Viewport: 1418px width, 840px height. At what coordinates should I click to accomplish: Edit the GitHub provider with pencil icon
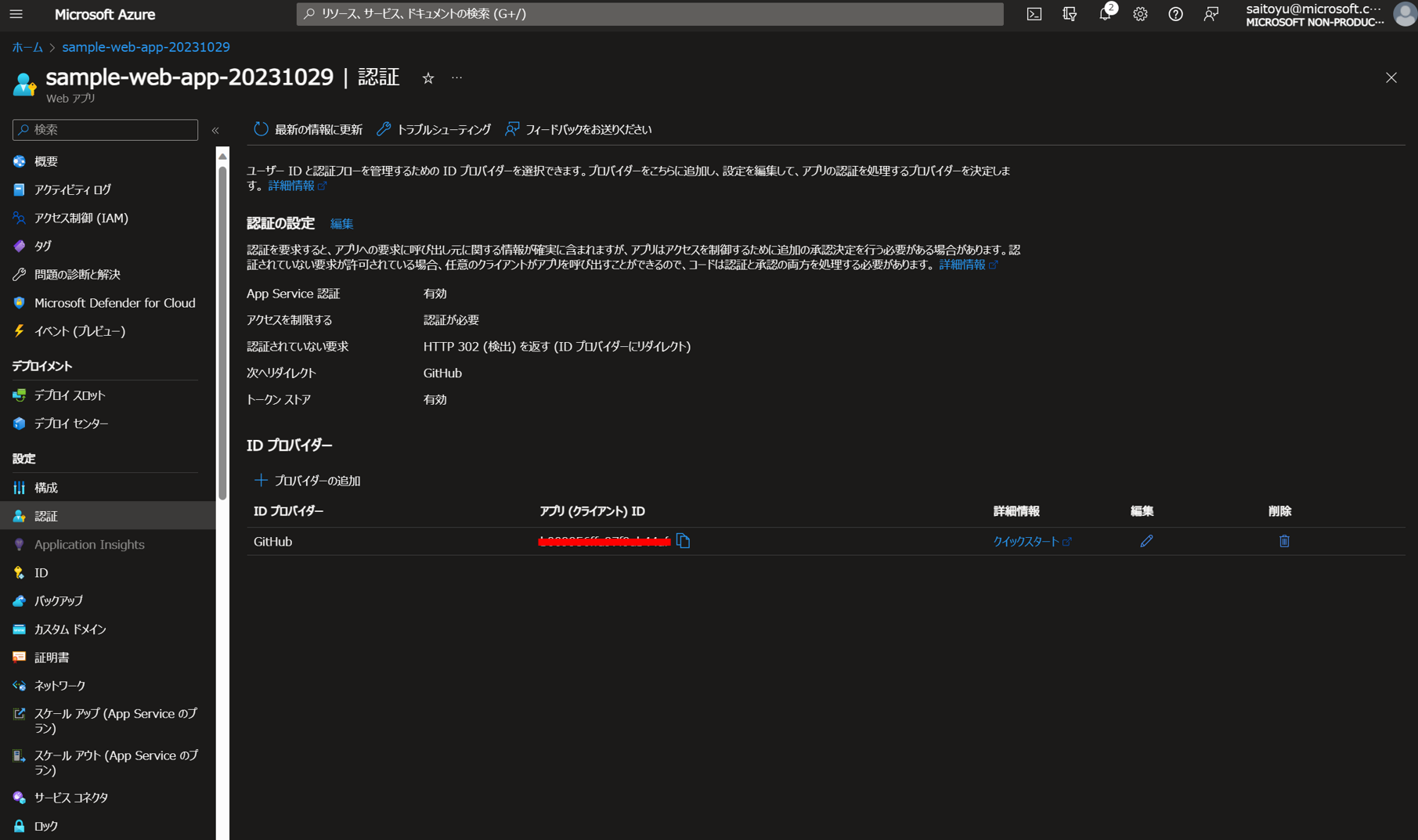1146,541
